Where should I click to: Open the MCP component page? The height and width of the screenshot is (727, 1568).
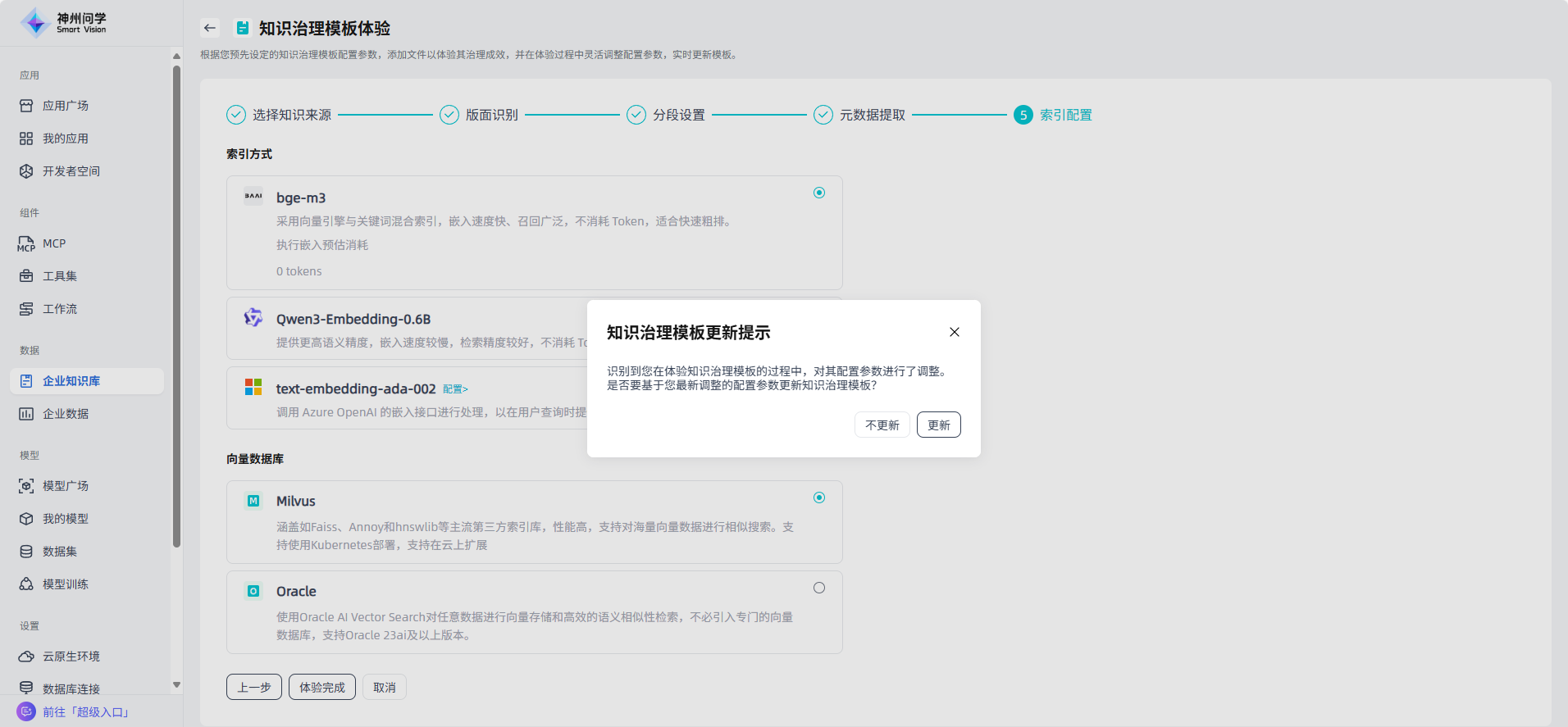coord(53,243)
